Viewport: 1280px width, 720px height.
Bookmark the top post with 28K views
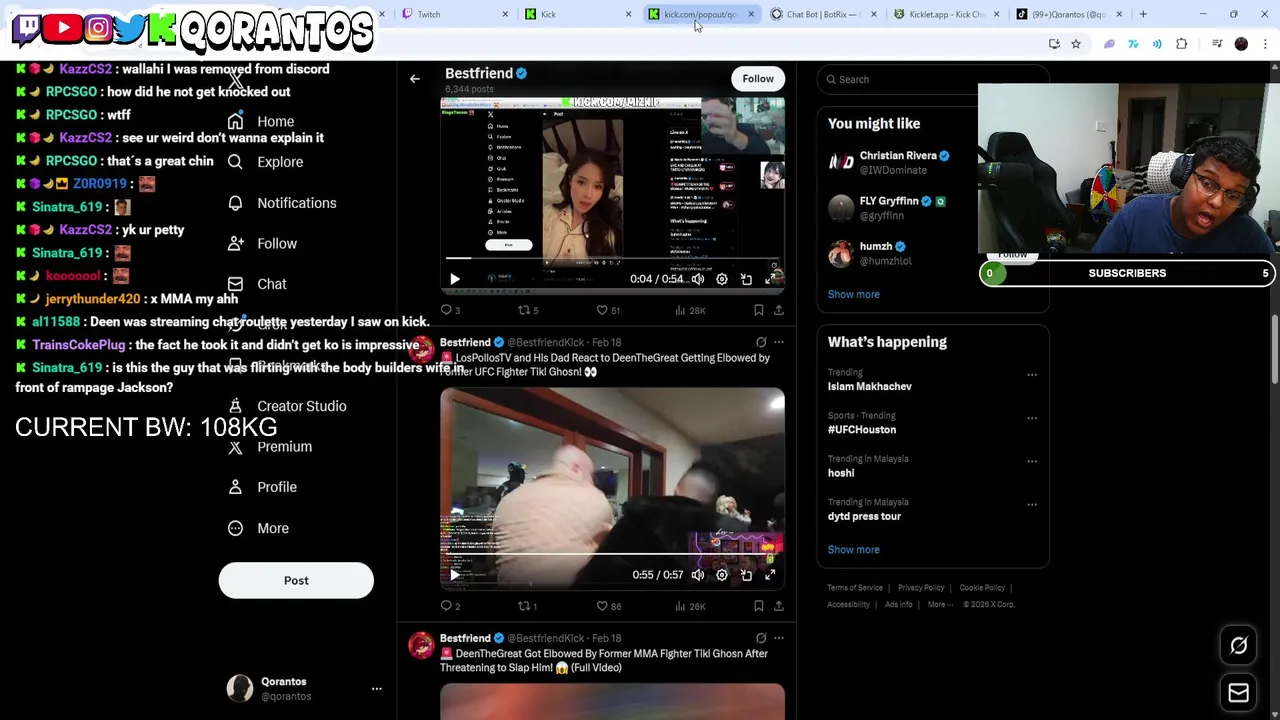[758, 310]
